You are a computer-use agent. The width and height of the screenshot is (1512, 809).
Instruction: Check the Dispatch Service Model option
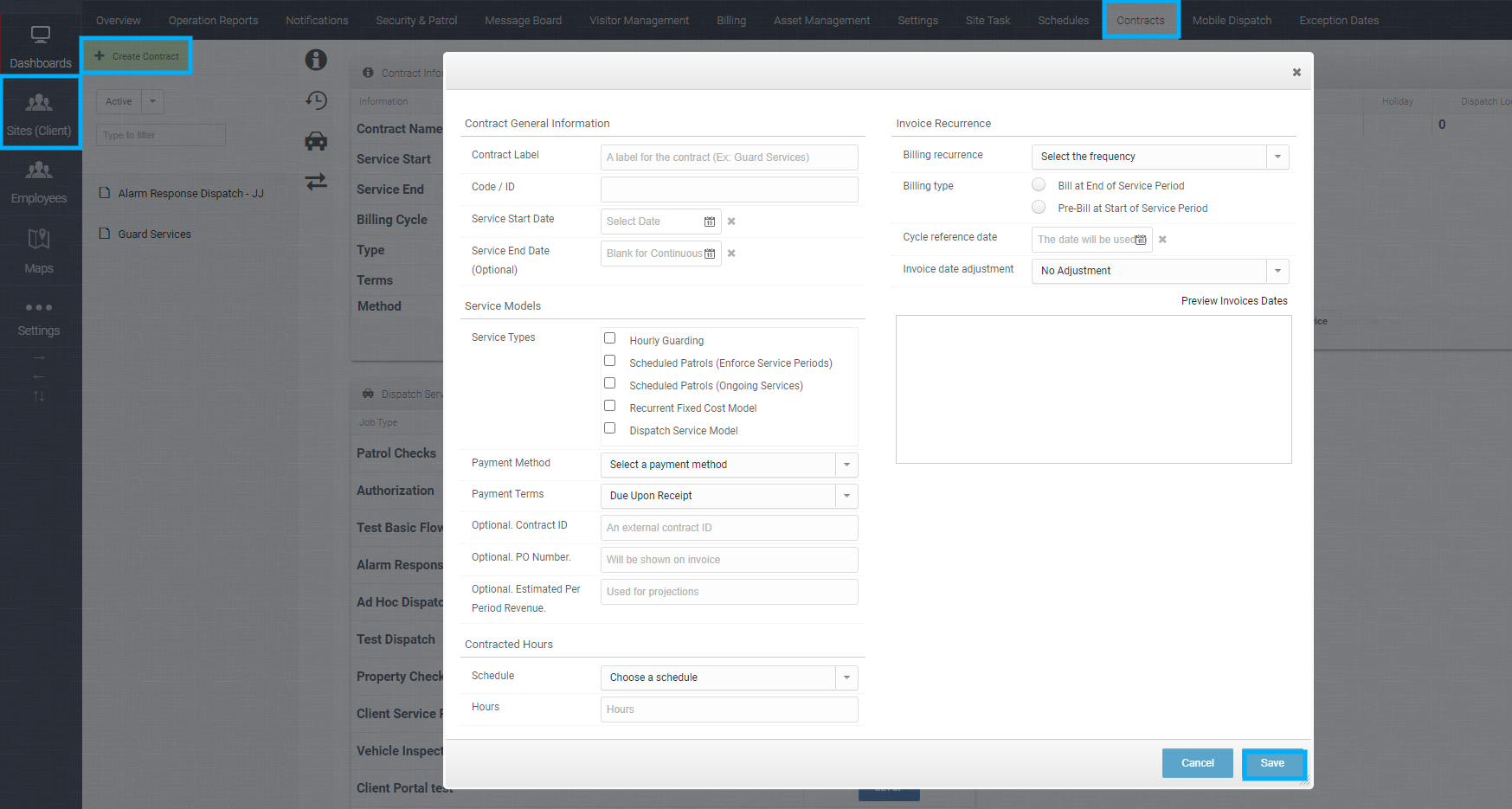coord(609,427)
